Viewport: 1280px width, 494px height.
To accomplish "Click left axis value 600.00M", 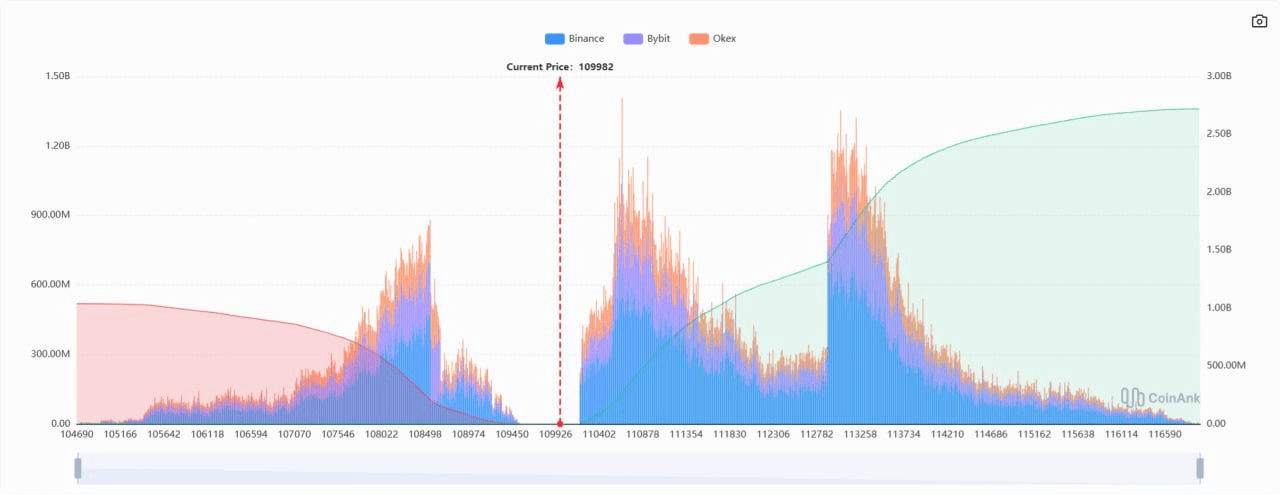I will [52, 285].
